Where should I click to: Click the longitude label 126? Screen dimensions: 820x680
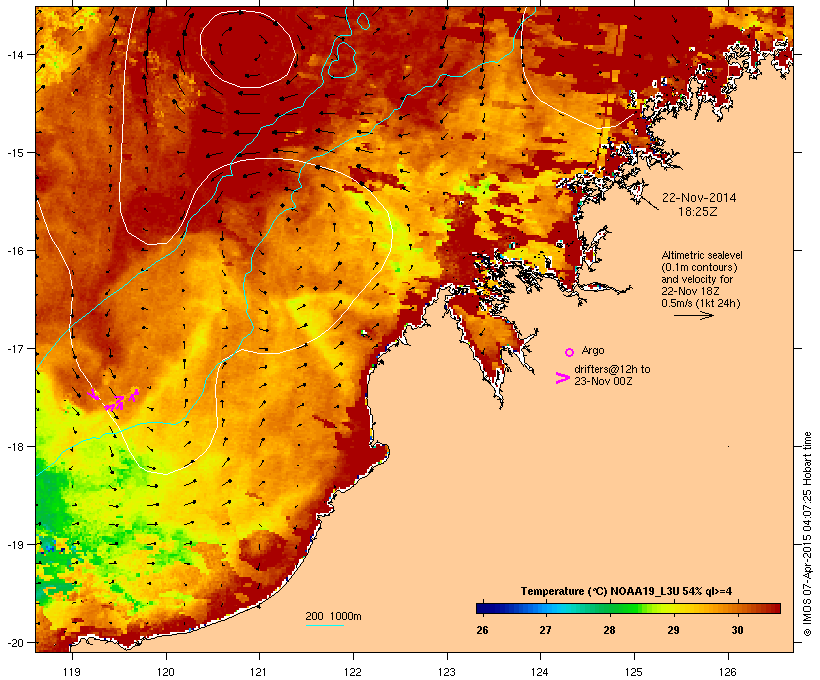click(728, 672)
